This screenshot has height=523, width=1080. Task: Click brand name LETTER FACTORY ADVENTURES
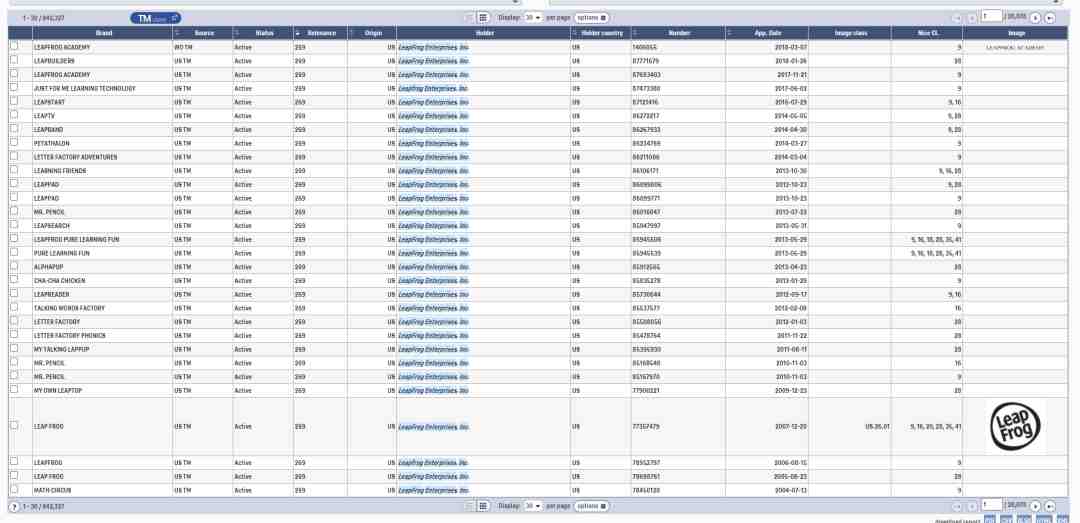click(76, 157)
